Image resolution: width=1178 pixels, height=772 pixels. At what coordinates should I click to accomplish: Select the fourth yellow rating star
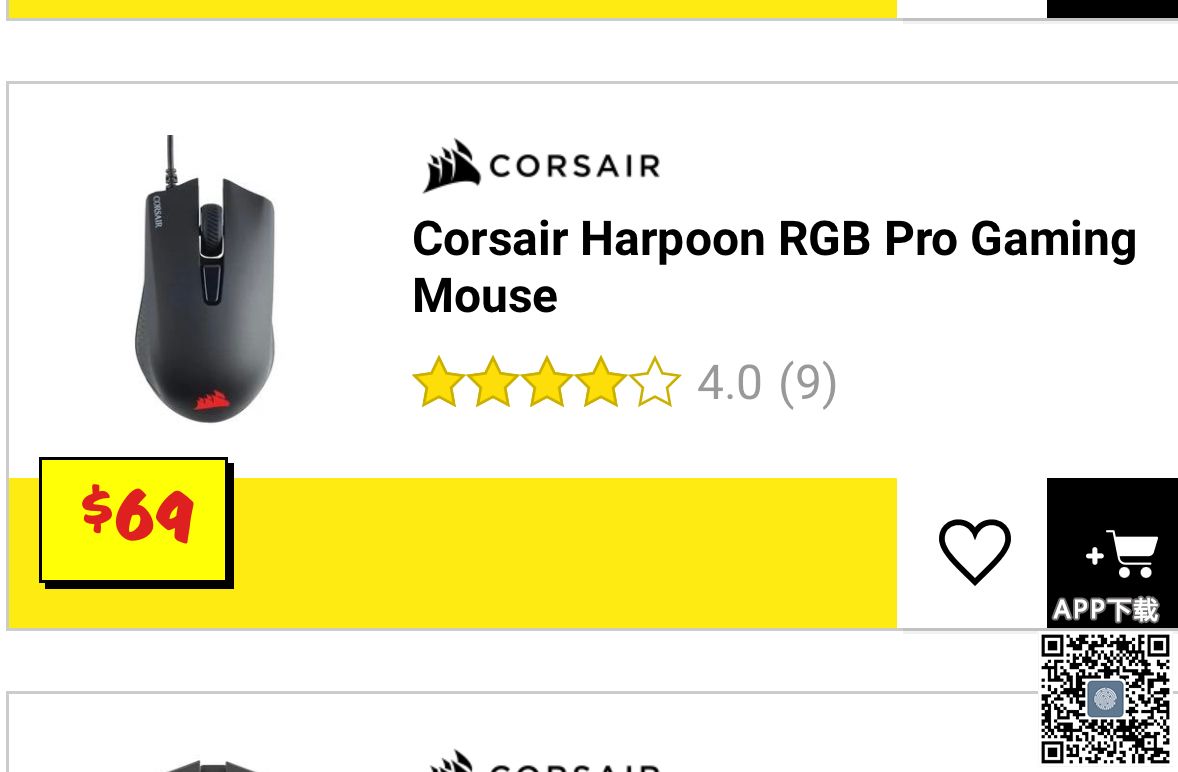click(x=601, y=382)
